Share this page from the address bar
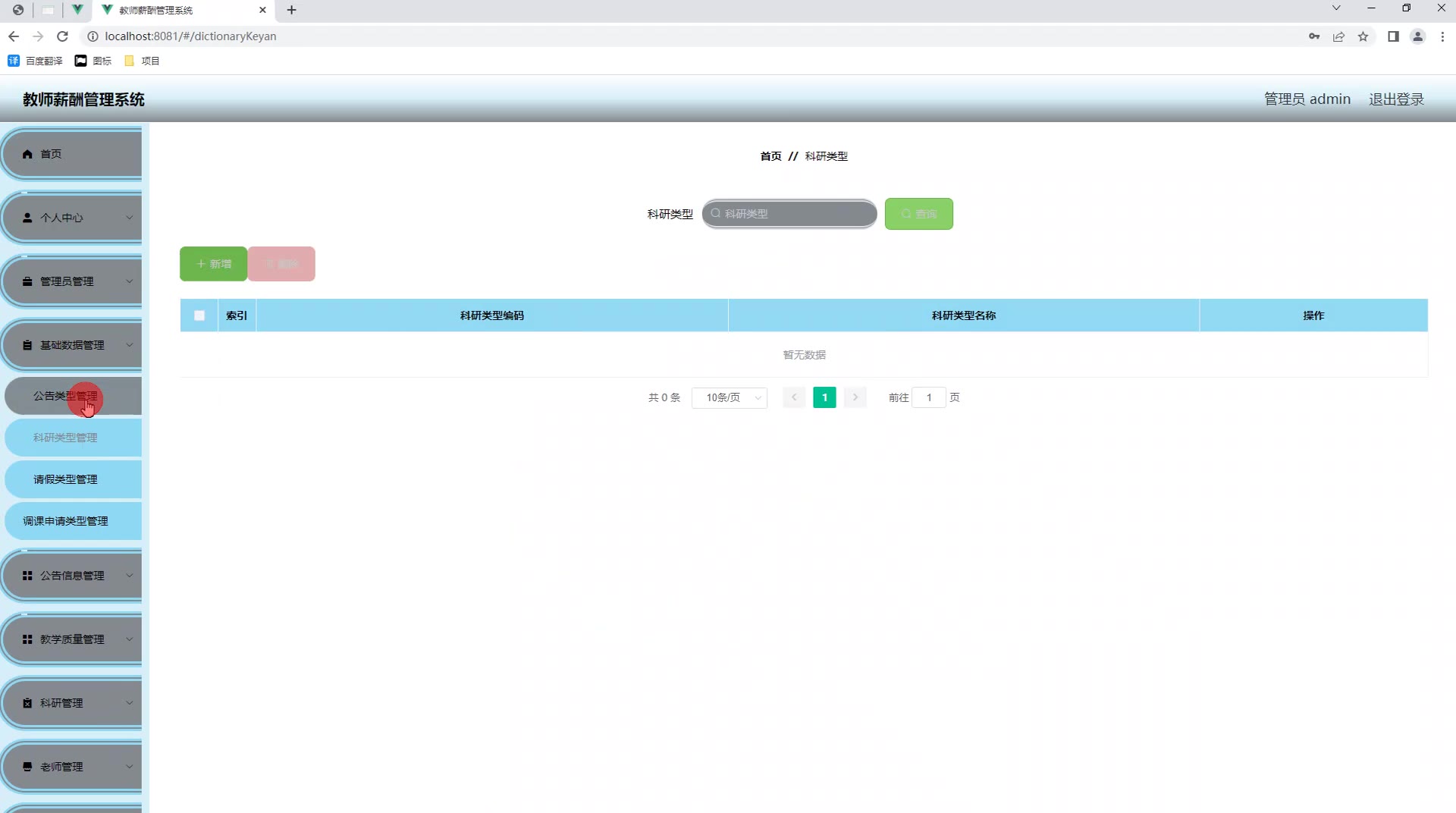1456x813 pixels. (x=1338, y=36)
